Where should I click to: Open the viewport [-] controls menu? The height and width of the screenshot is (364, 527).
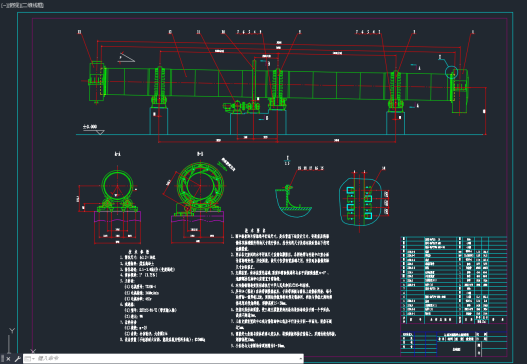click(x=3, y=5)
